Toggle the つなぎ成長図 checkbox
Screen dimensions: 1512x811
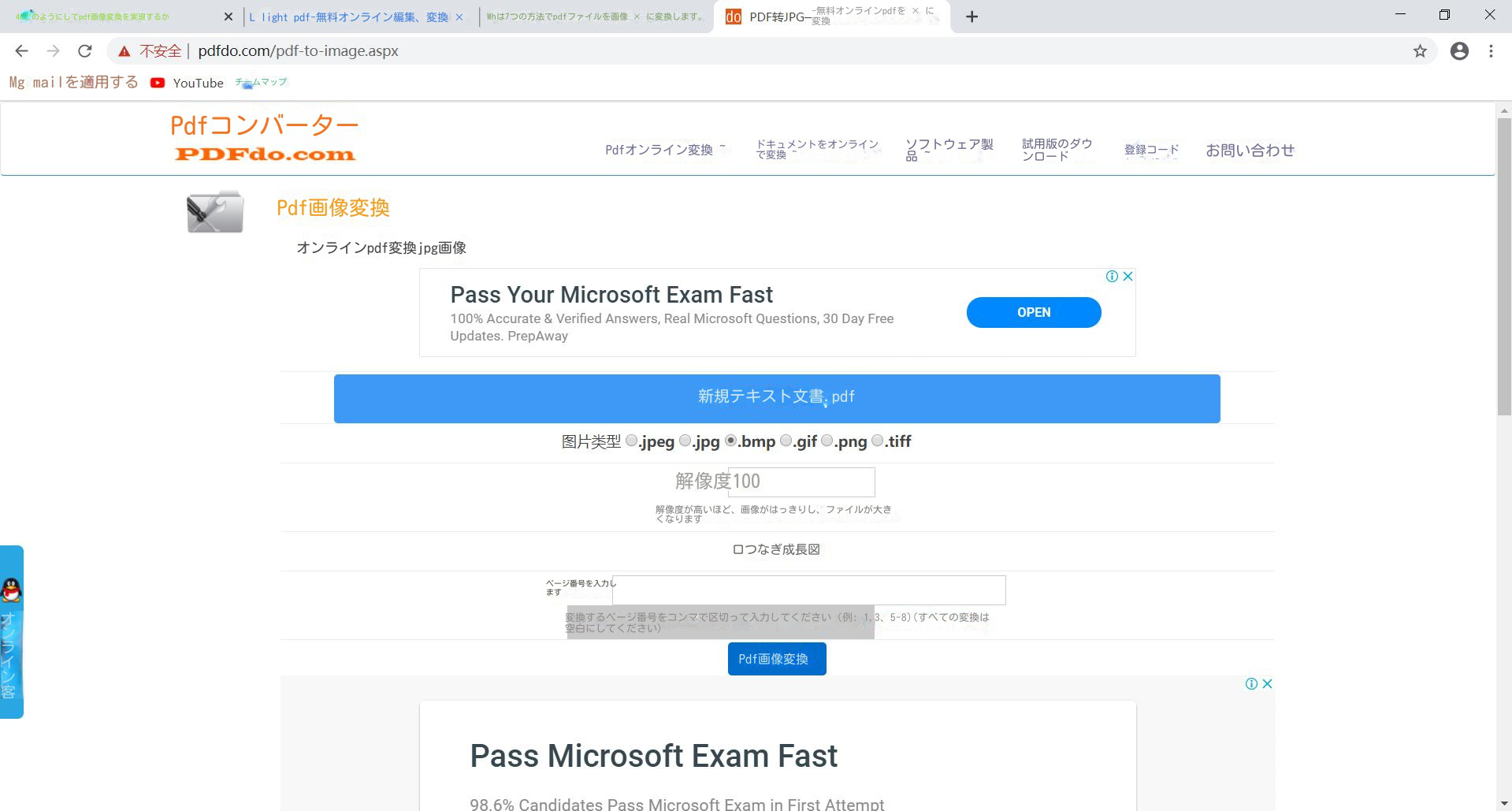pos(738,549)
